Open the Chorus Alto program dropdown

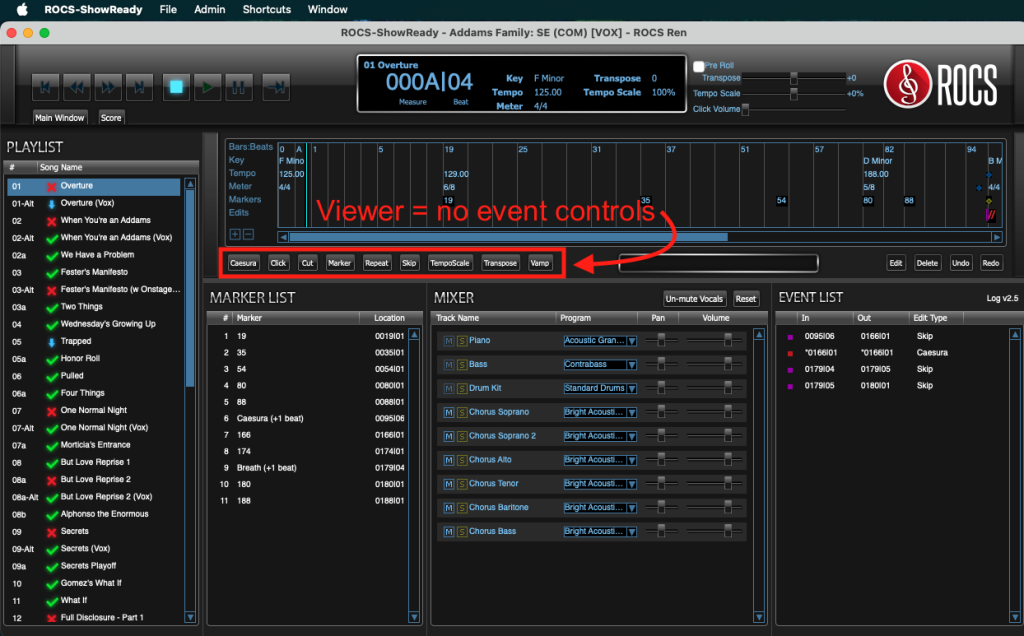click(x=632, y=460)
